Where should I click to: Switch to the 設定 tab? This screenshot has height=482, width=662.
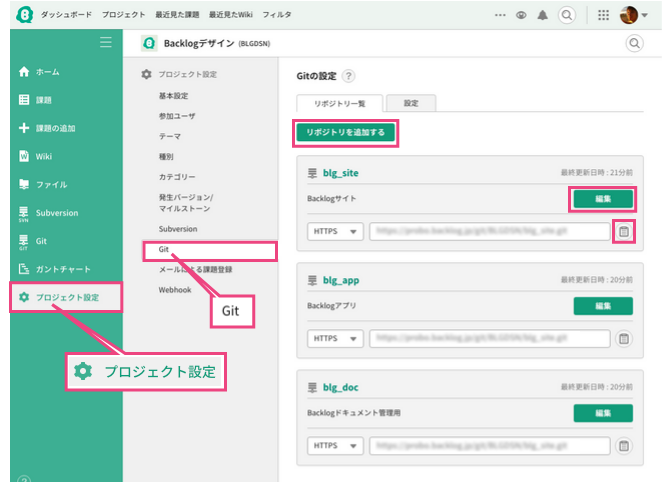[411, 103]
